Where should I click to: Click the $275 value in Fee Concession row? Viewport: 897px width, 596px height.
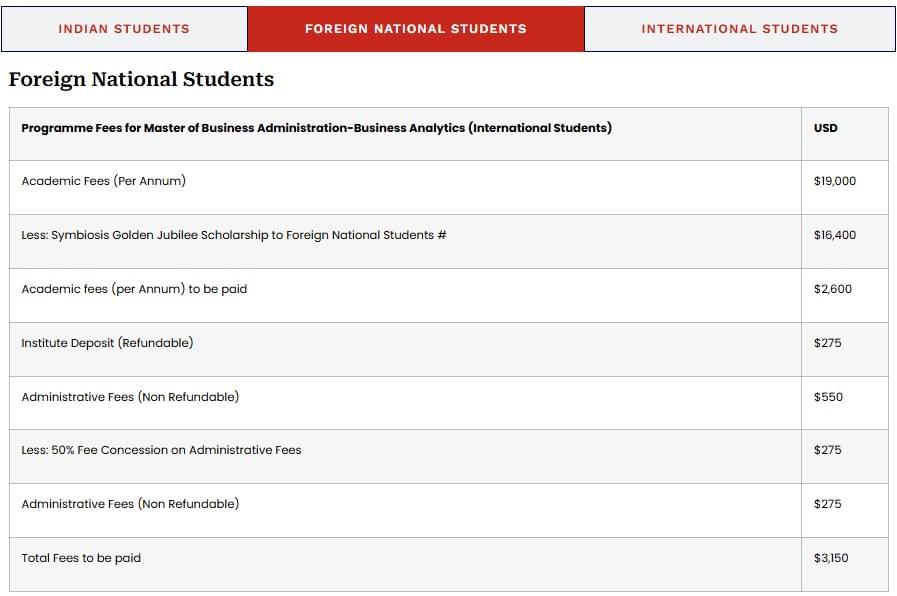[x=827, y=450]
